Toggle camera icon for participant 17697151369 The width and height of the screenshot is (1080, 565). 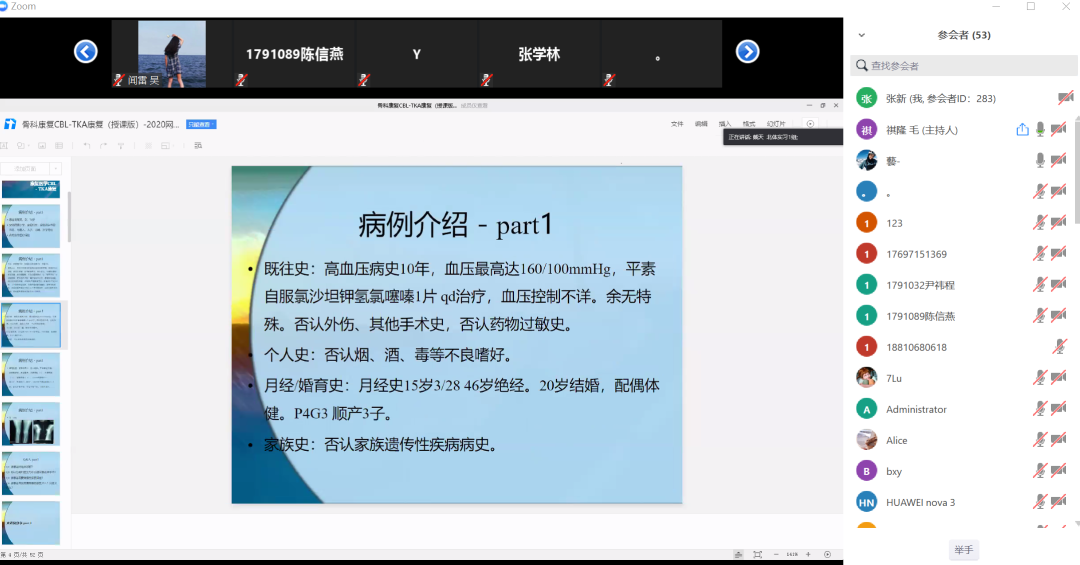(1059, 254)
